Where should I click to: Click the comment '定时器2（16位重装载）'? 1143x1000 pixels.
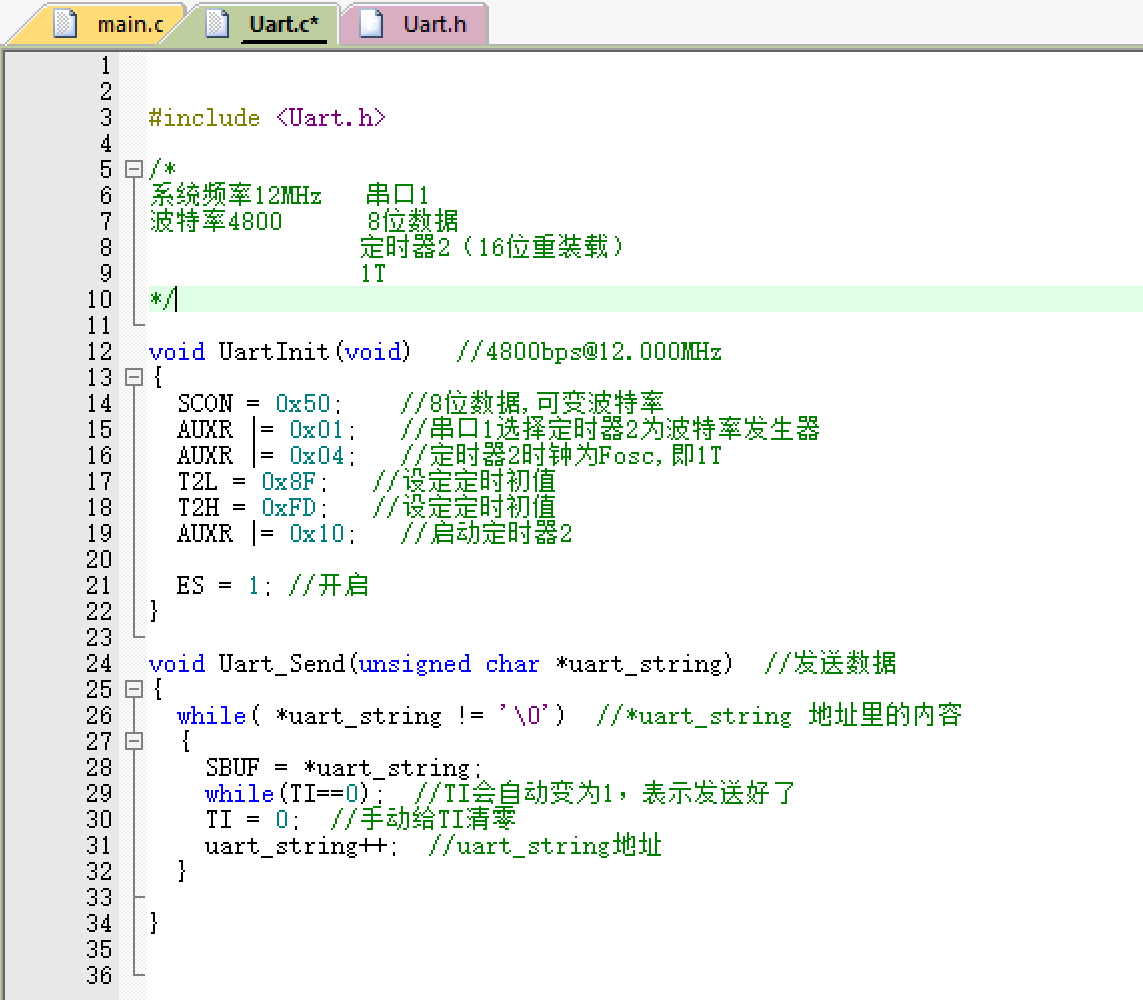[x=492, y=247]
